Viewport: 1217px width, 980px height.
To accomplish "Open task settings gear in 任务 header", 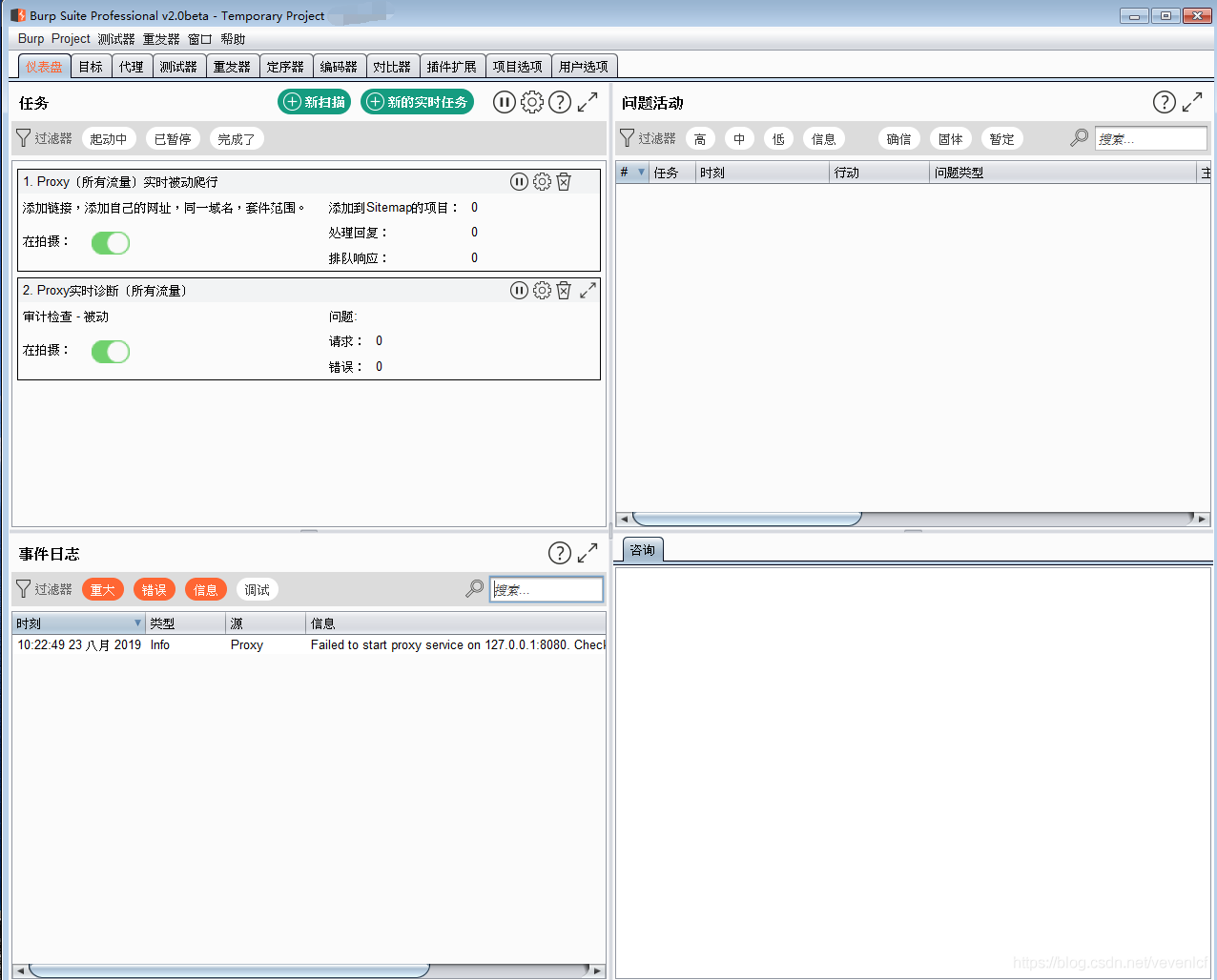I will click(532, 102).
